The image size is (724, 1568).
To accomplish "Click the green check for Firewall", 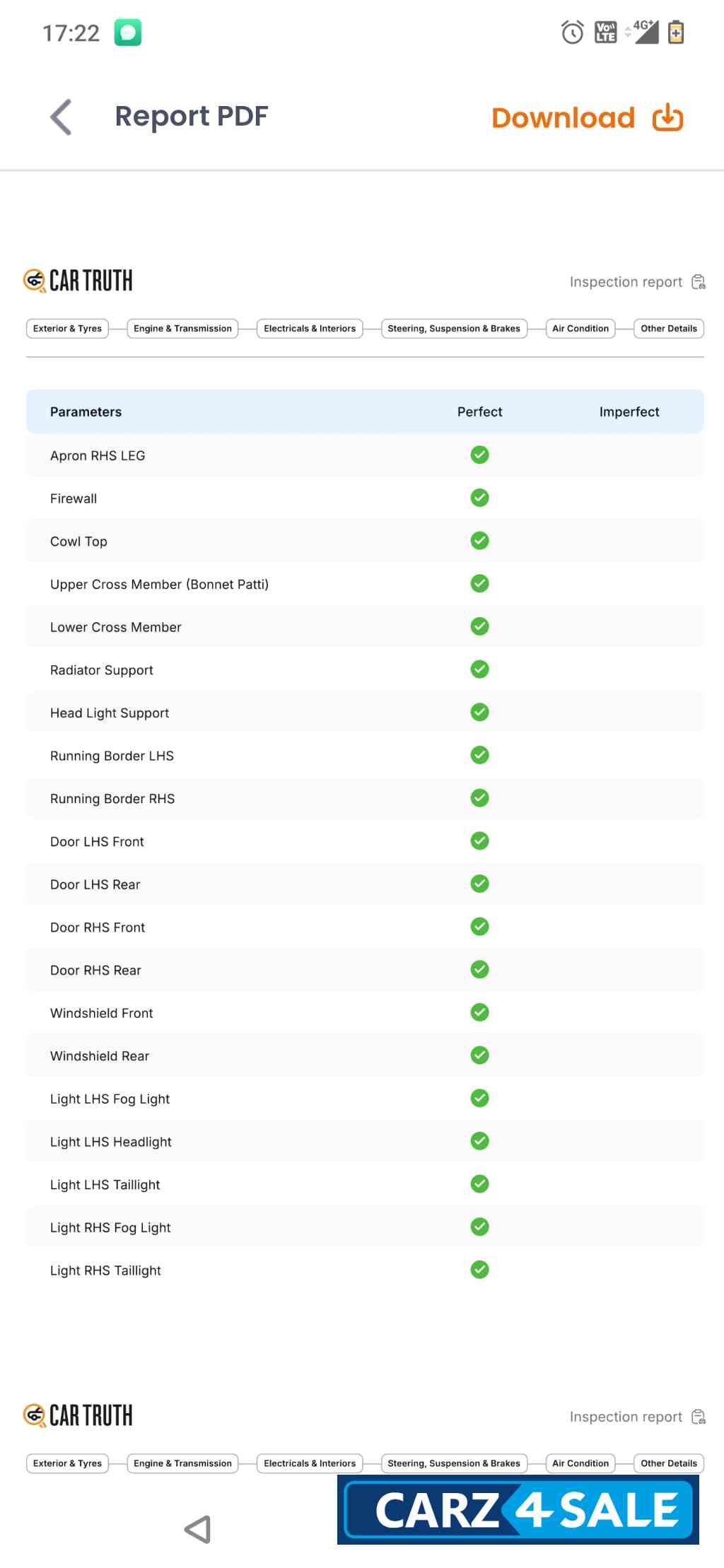I will pos(479,498).
